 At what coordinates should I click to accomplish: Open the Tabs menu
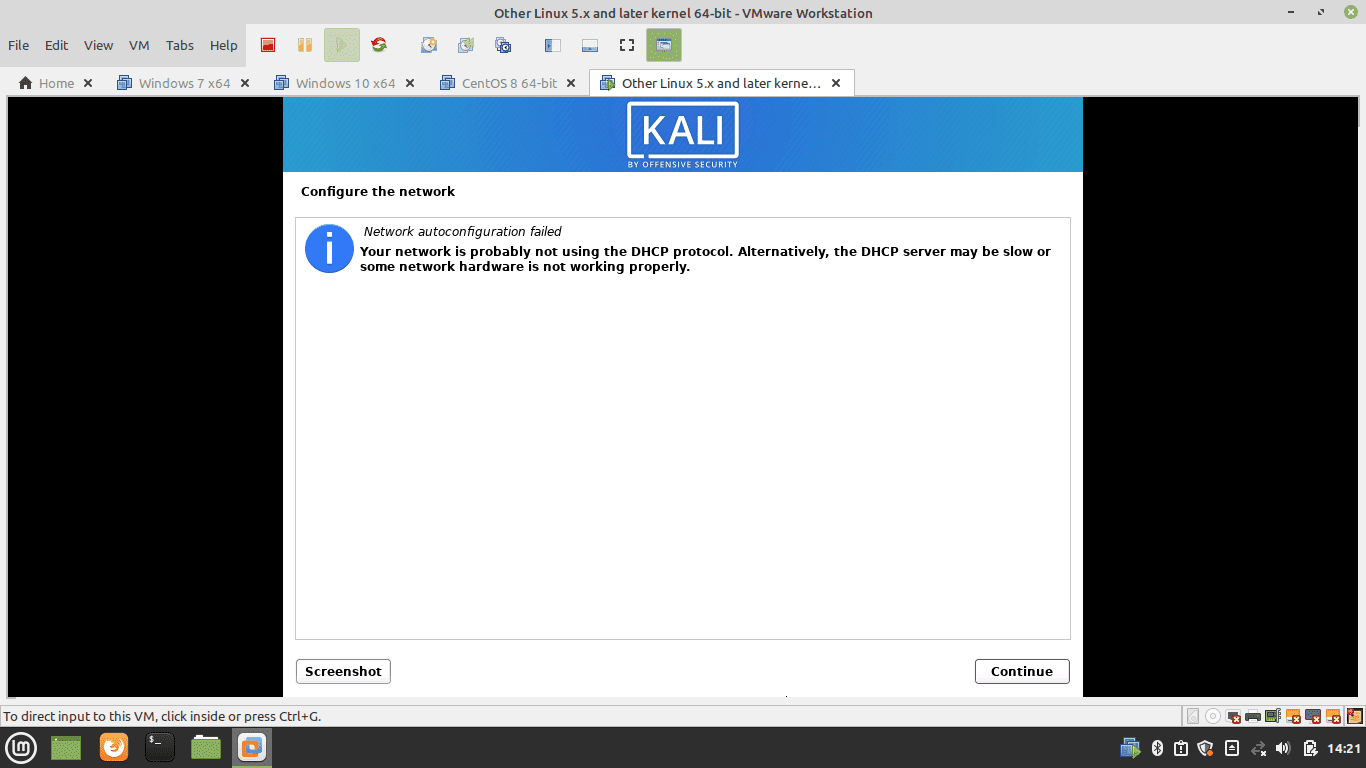pyautogui.click(x=180, y=45)
